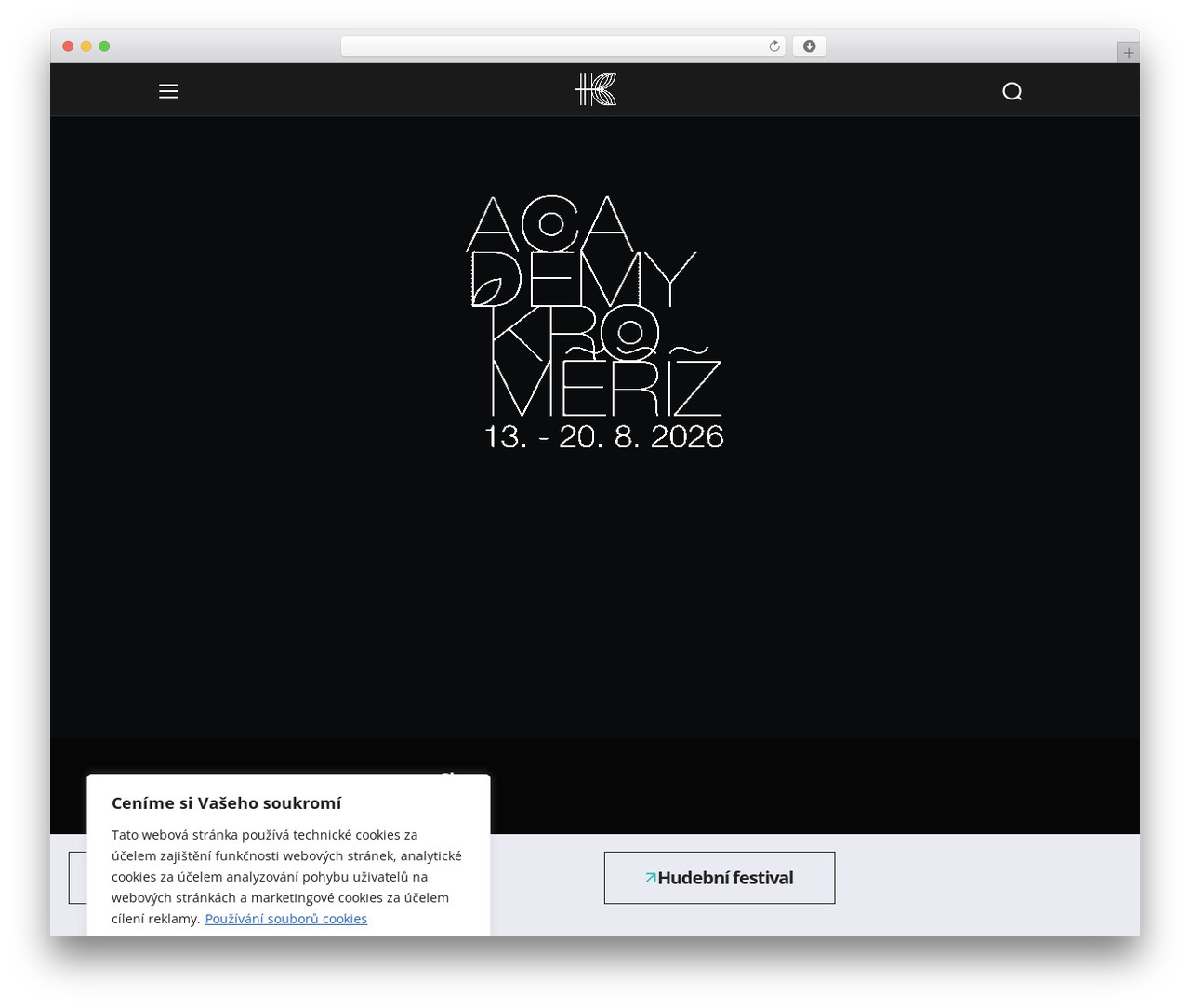Click the K logo in the site header
The image size is (1190, 1008).
[x=595, y=90]
